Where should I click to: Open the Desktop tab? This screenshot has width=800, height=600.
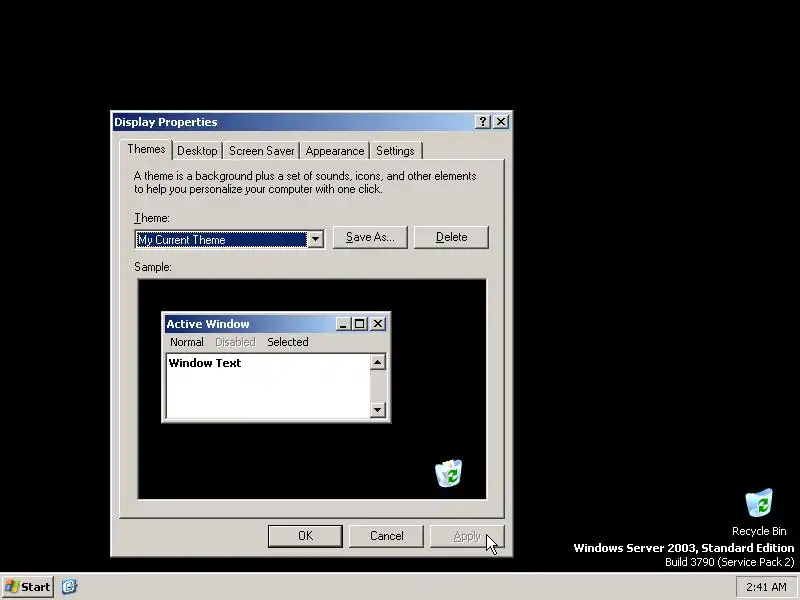[197, 151]
